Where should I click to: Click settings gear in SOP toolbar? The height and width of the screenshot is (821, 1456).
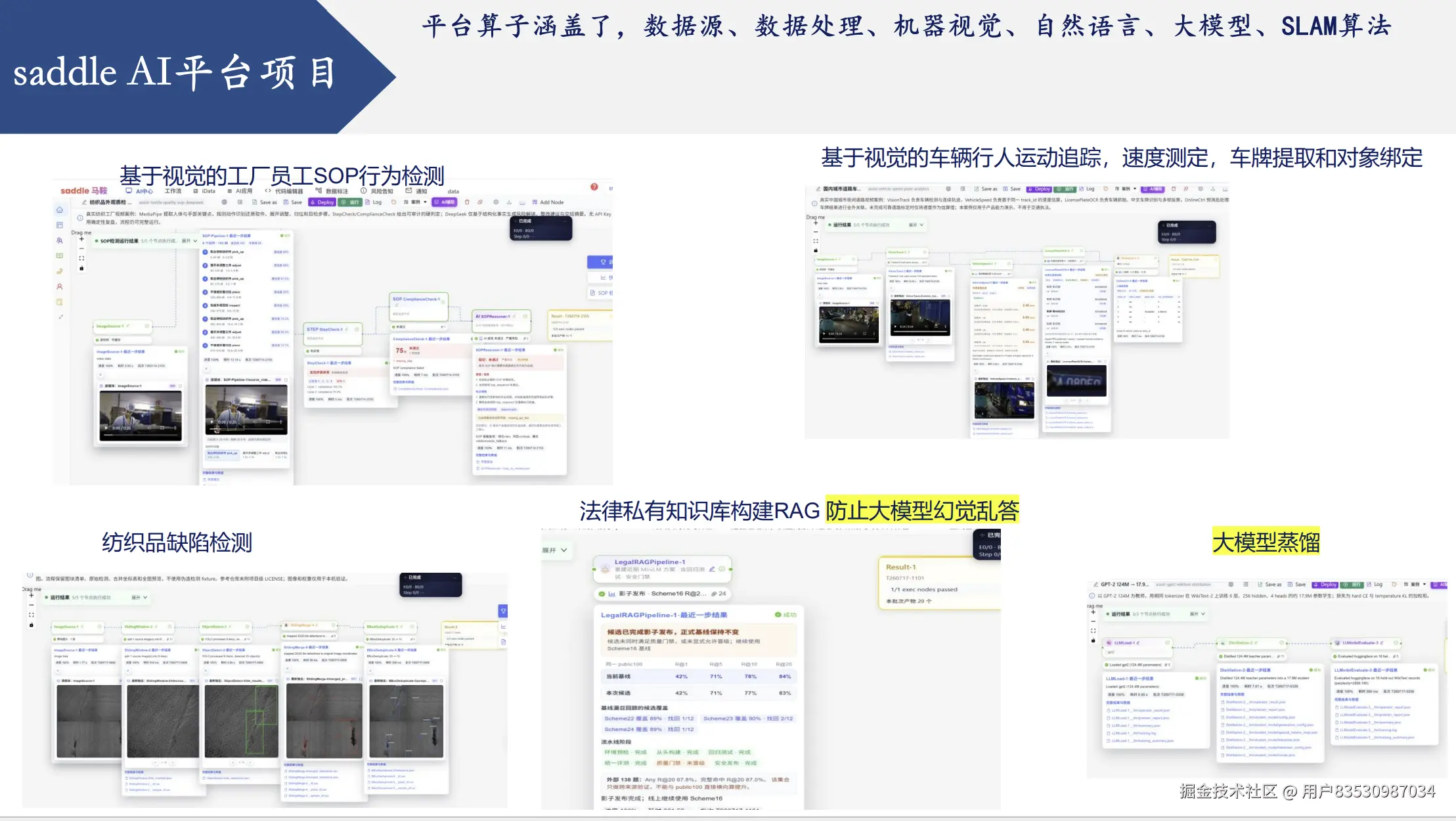click(496, 202)
